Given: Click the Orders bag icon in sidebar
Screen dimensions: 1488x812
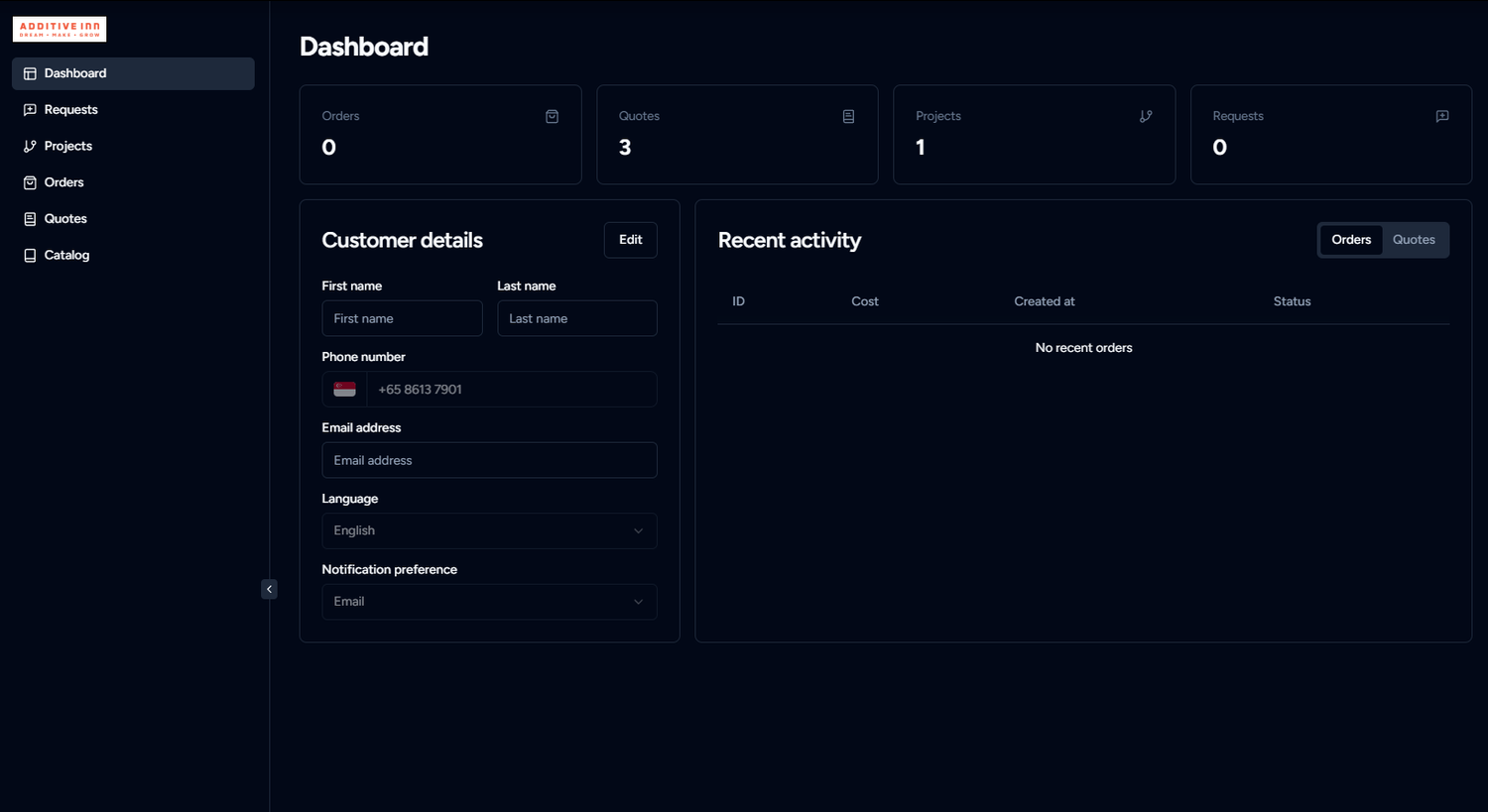Looking at the screenshot, I should point(29,182).
